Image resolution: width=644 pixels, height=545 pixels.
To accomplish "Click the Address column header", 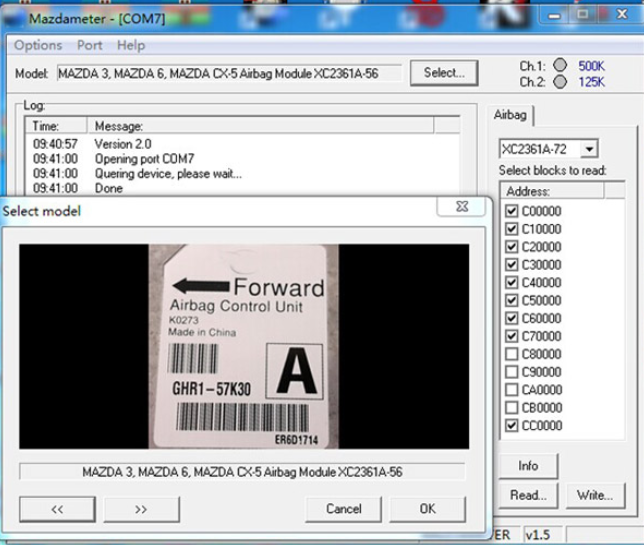I will click(x=552, y=191).
